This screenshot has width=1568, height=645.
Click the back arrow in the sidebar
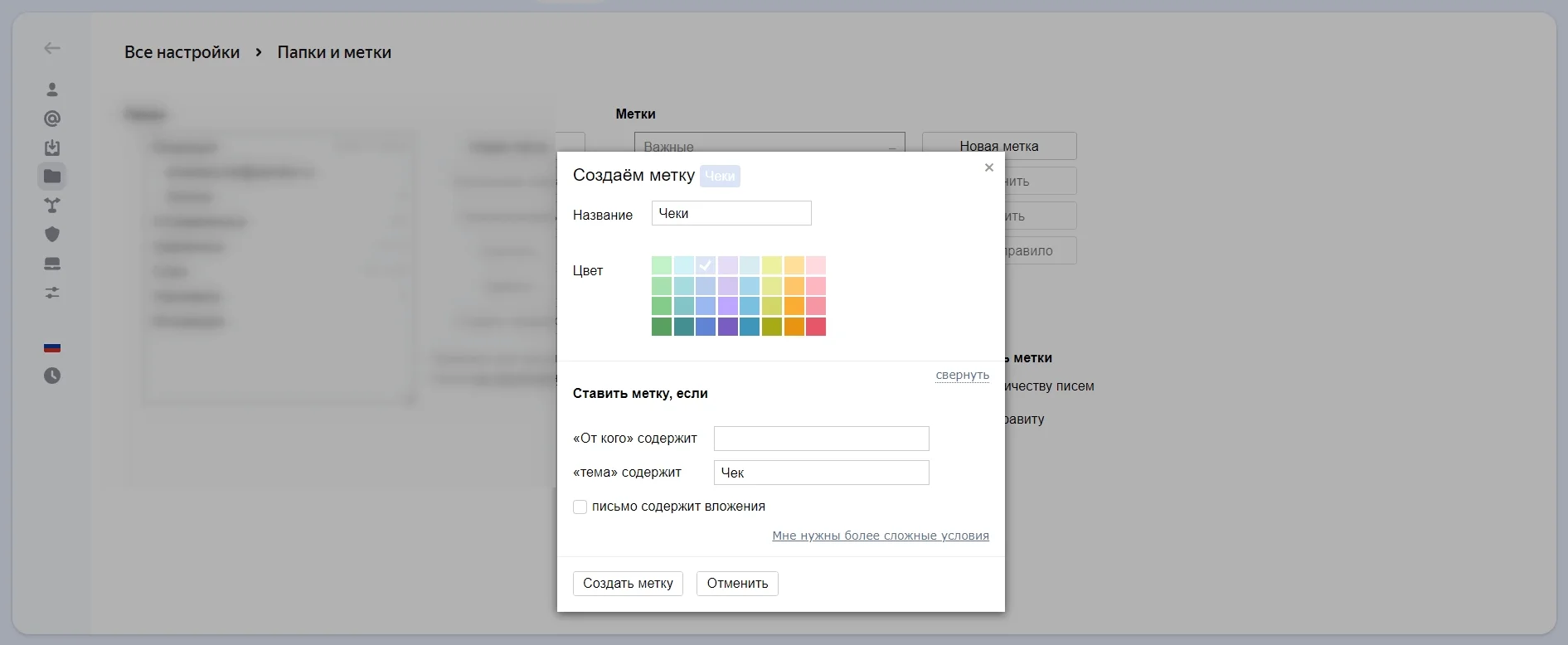[52, 48]
